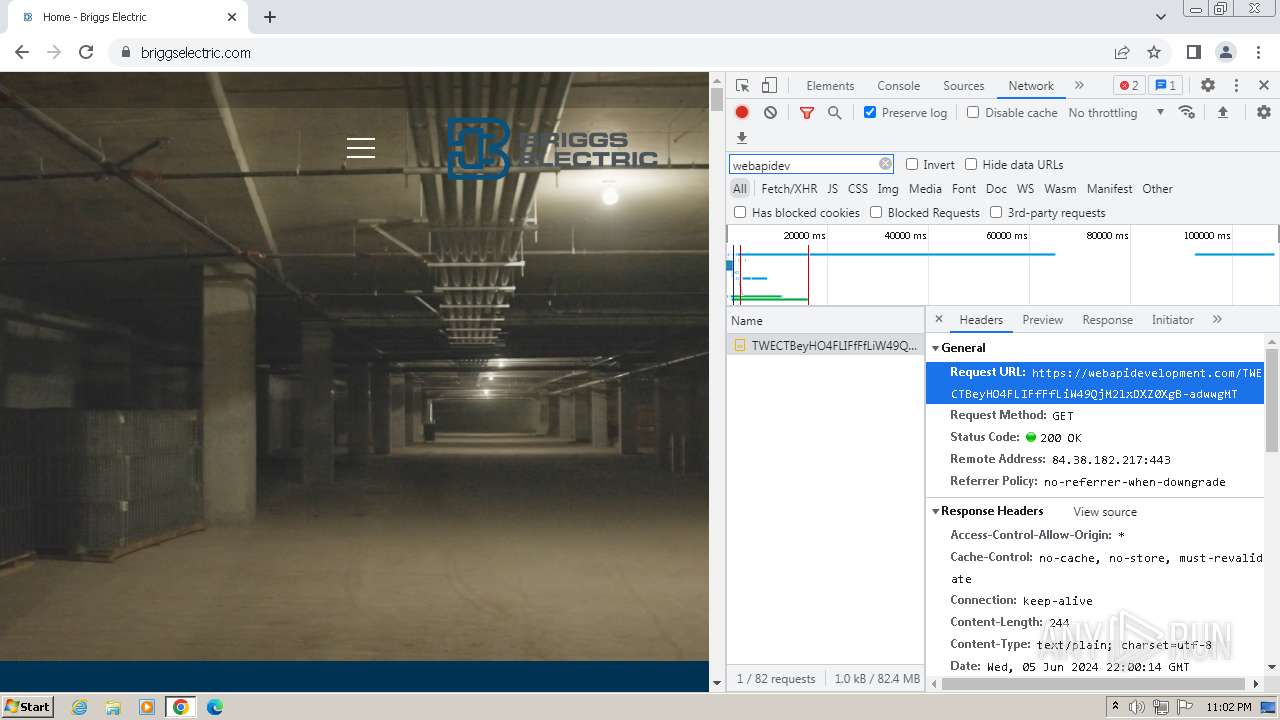Viewport: 1280px width, 720px height.
Task: Switch to the Console panel
Action: click(x=898, y=86)
